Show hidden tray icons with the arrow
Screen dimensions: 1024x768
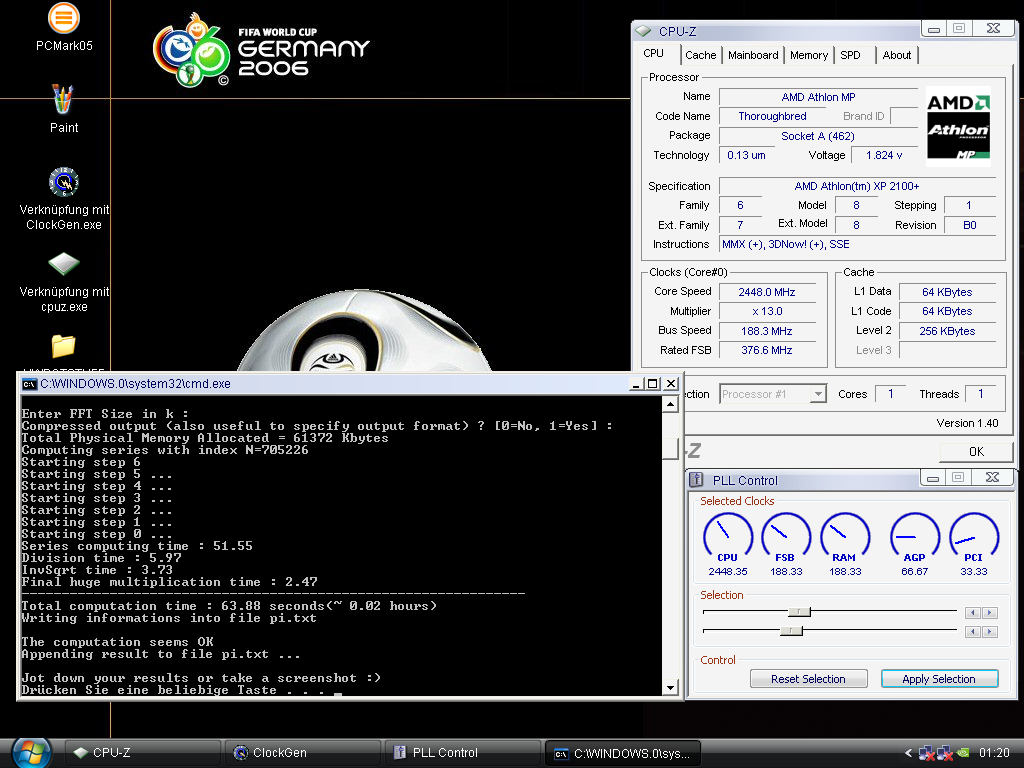pyautogui.click(x=908, y=753)
